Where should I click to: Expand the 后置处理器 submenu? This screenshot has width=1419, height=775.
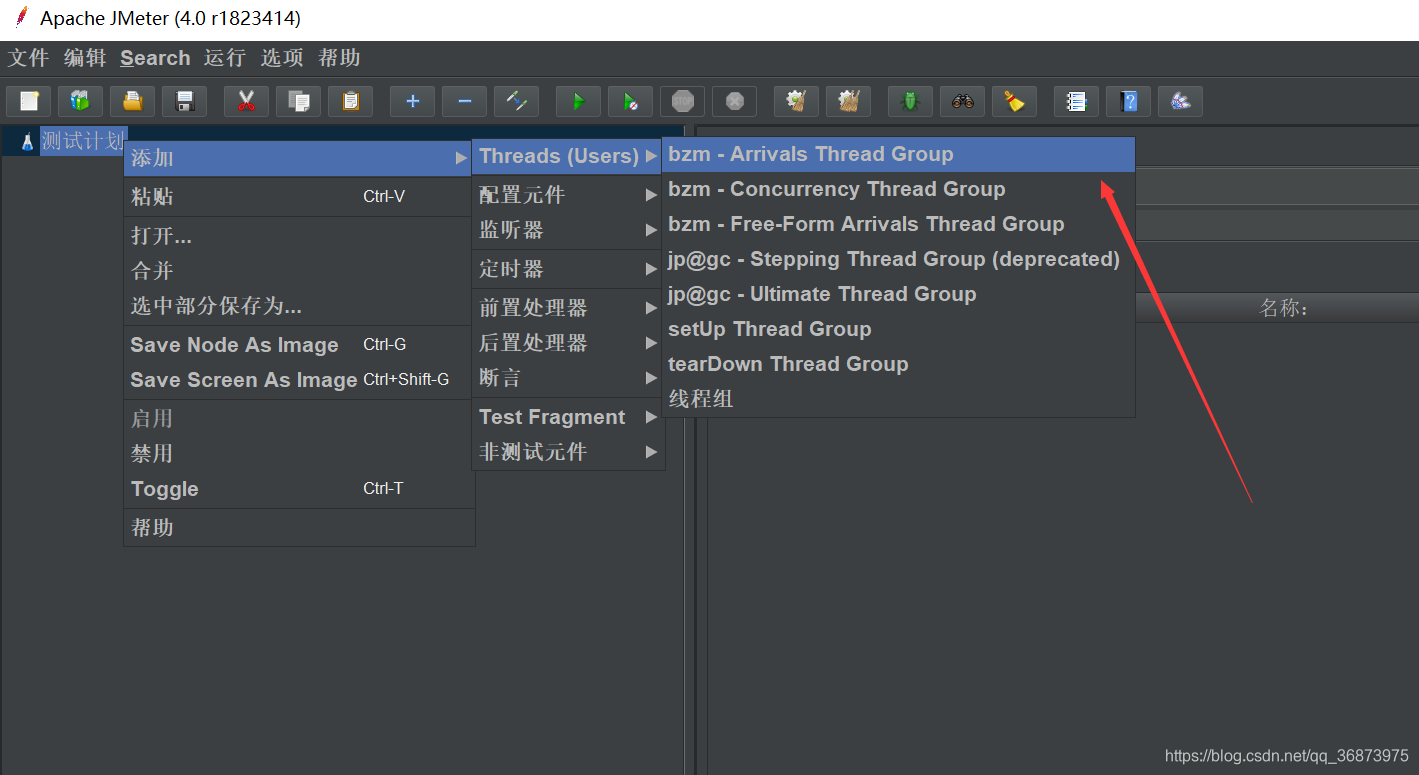(567, 343)
